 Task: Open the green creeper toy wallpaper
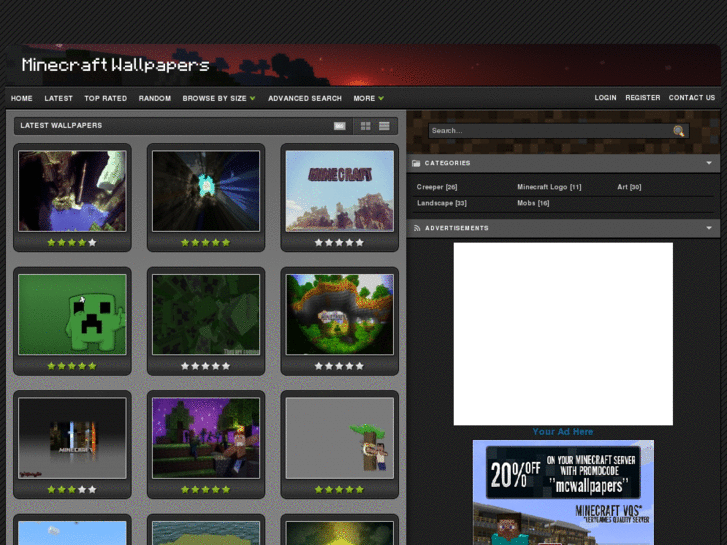(x=72, y=314)
